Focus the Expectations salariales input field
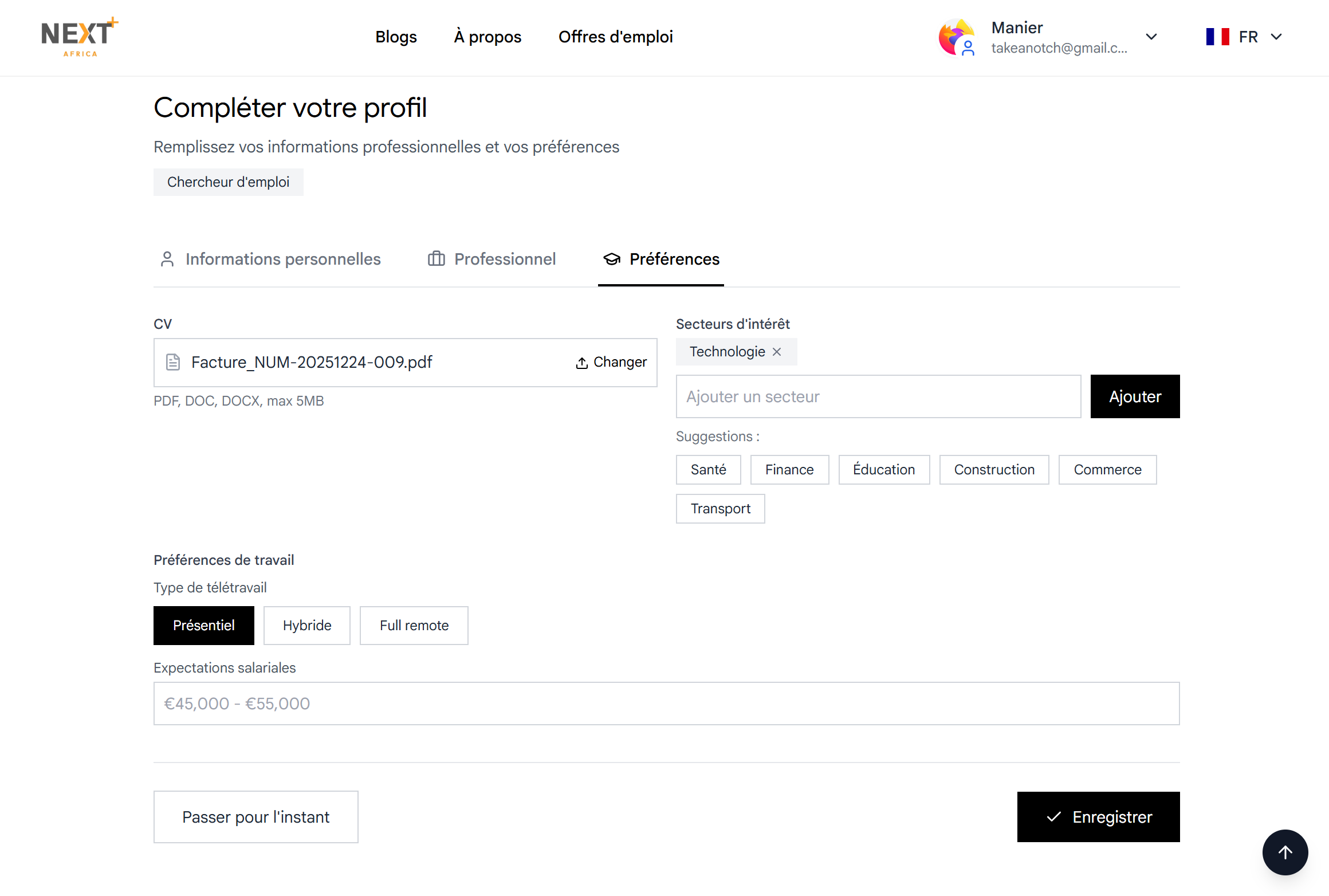 pyautogui.click(x=666, y=704)
